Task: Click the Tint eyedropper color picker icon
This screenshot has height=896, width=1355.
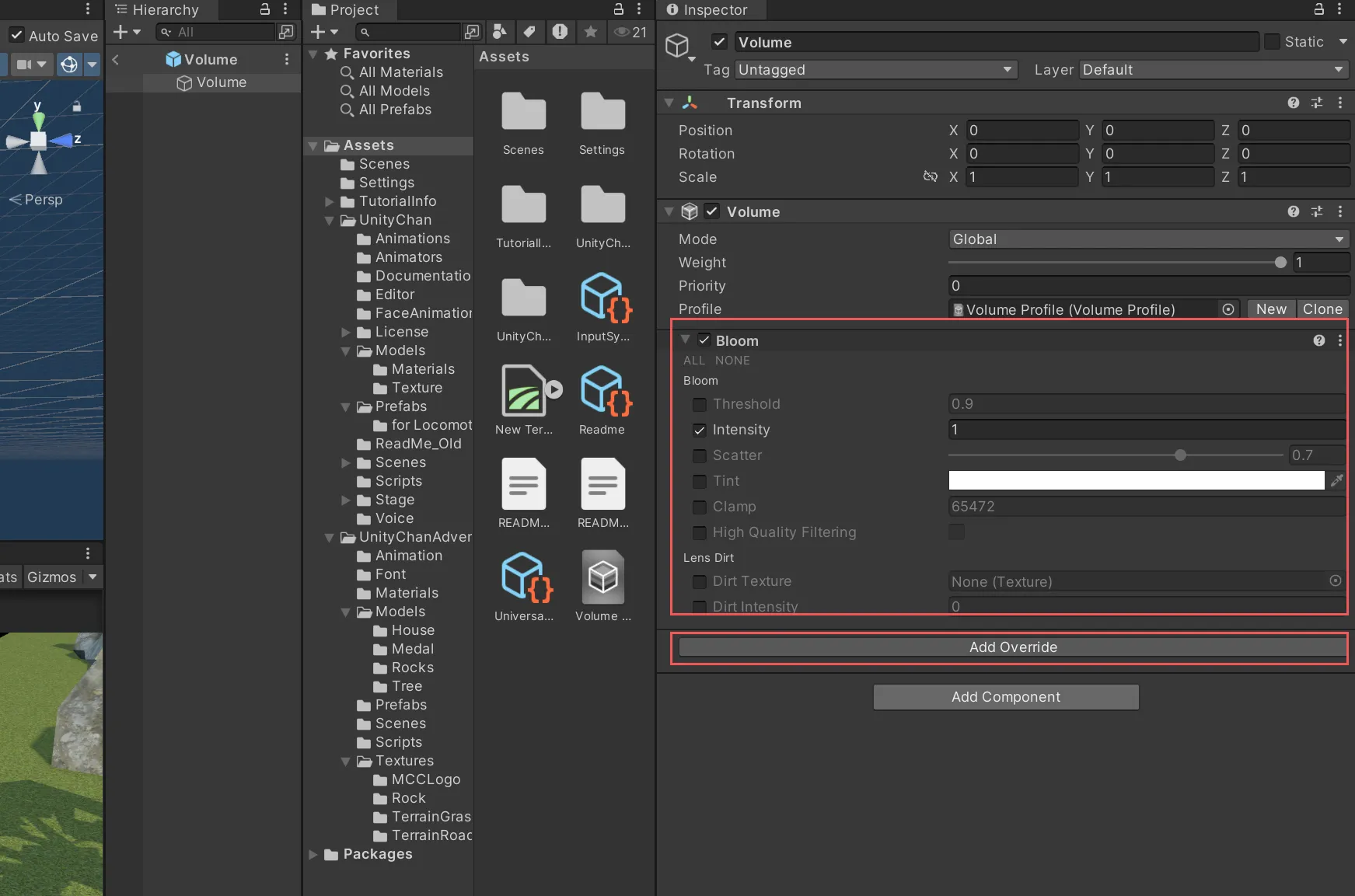Action: pyautogui.click(x=1336, y=481)
